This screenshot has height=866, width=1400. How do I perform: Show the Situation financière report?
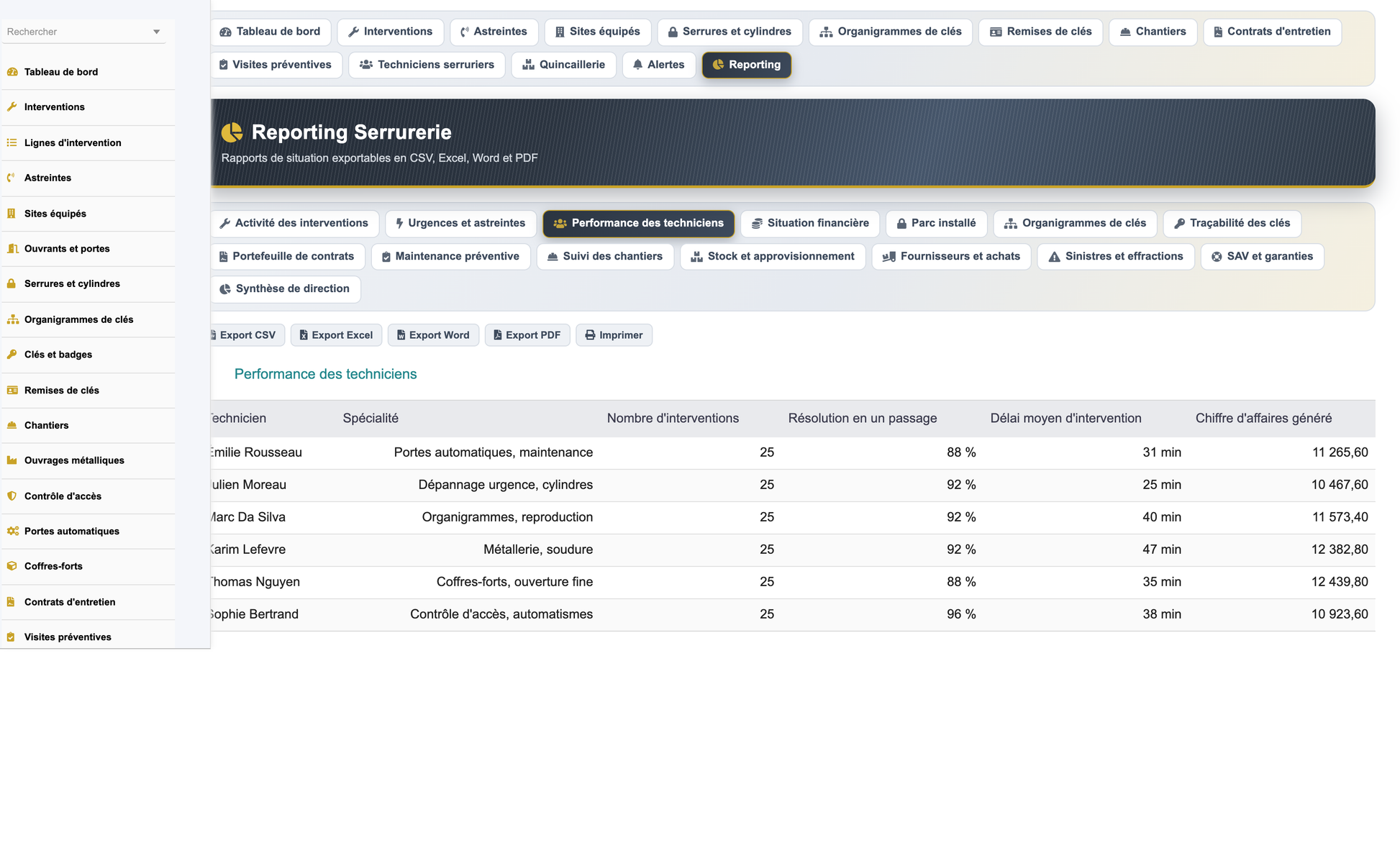pyautogui.click(x=810, y=224)
